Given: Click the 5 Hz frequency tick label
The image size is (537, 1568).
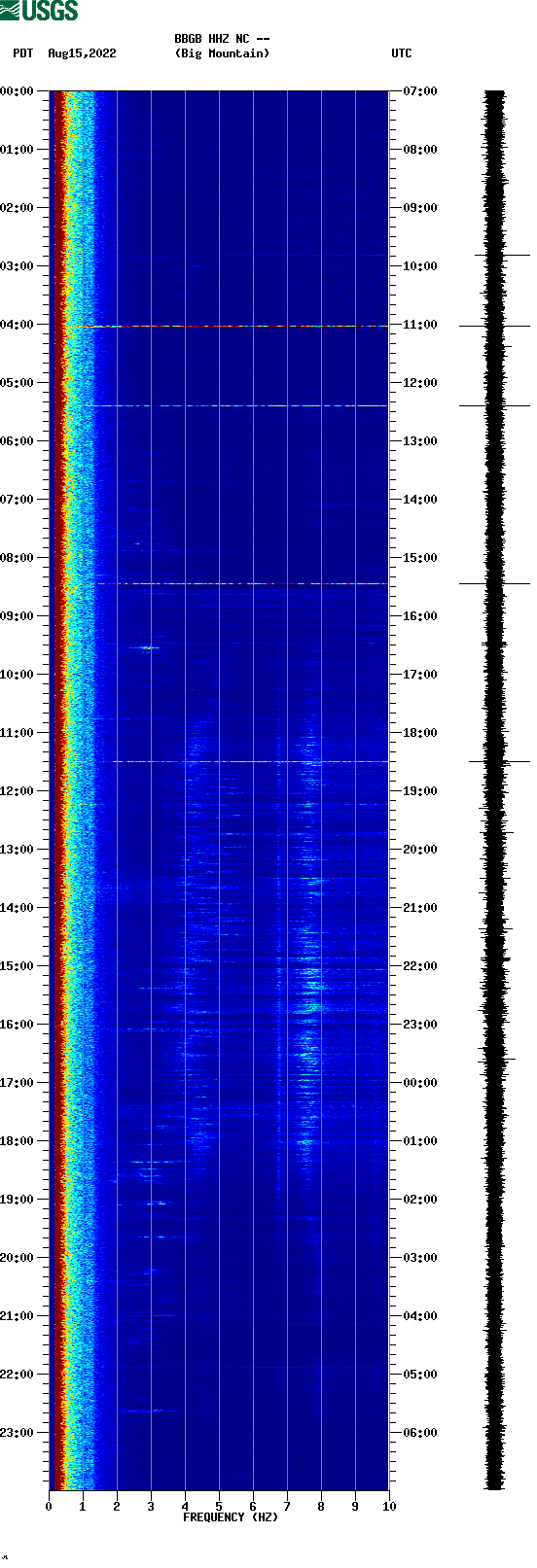Looking at the screenshot, I should click(219, 1507).
